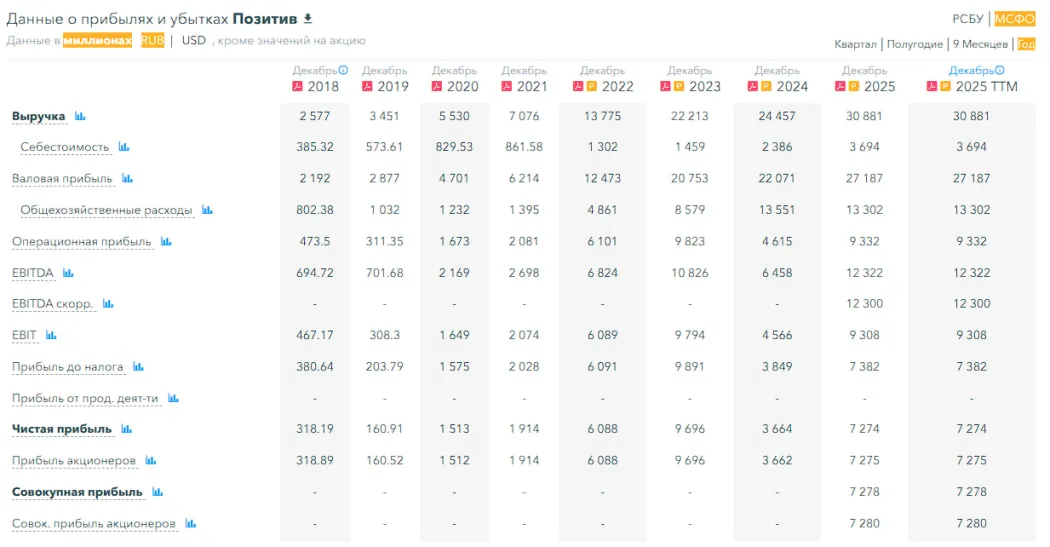Download the Позитив income statement data

click(x=308, y=18)
